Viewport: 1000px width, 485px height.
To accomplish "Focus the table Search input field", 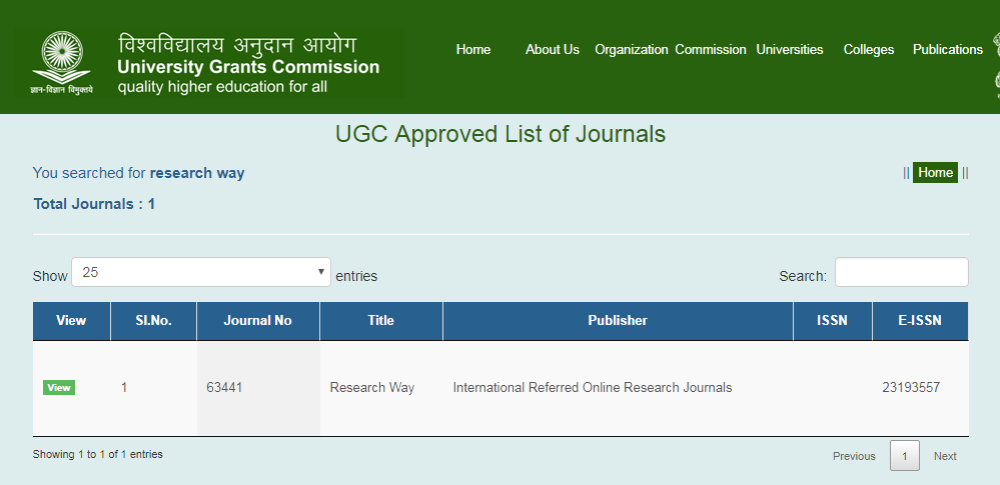I will tap(902, 272).
